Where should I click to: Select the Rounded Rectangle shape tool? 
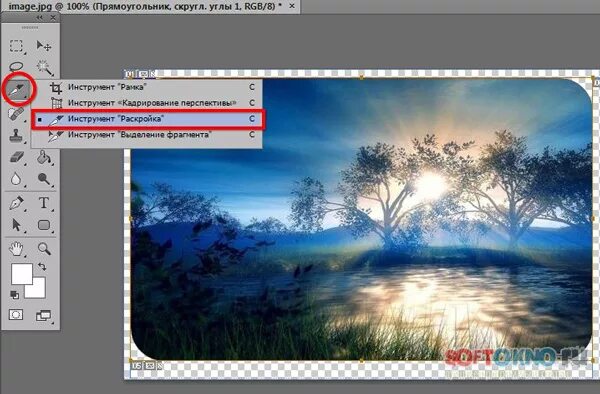[x=44, y=225]
